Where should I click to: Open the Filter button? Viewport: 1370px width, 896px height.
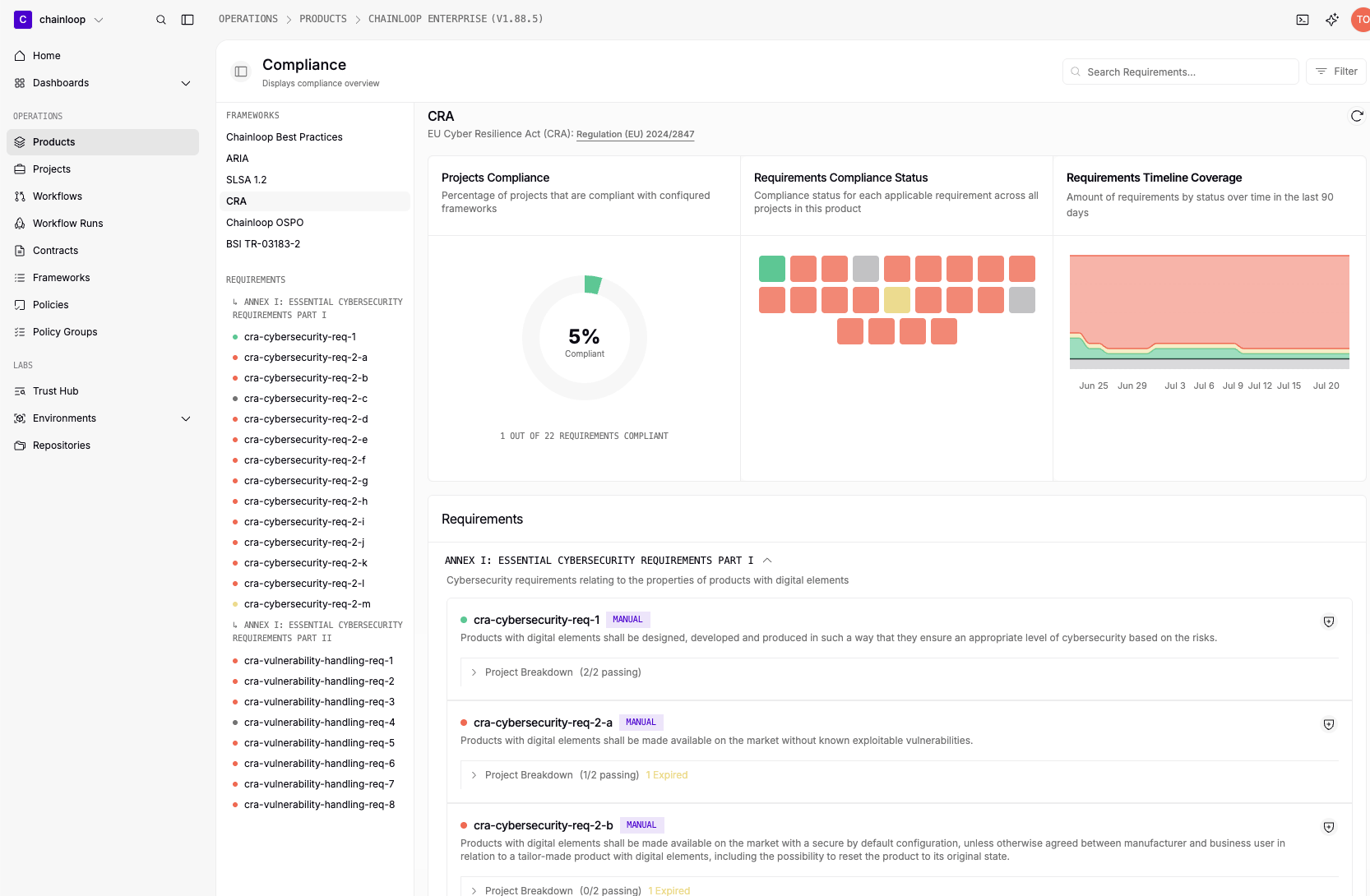point(1336,72)
